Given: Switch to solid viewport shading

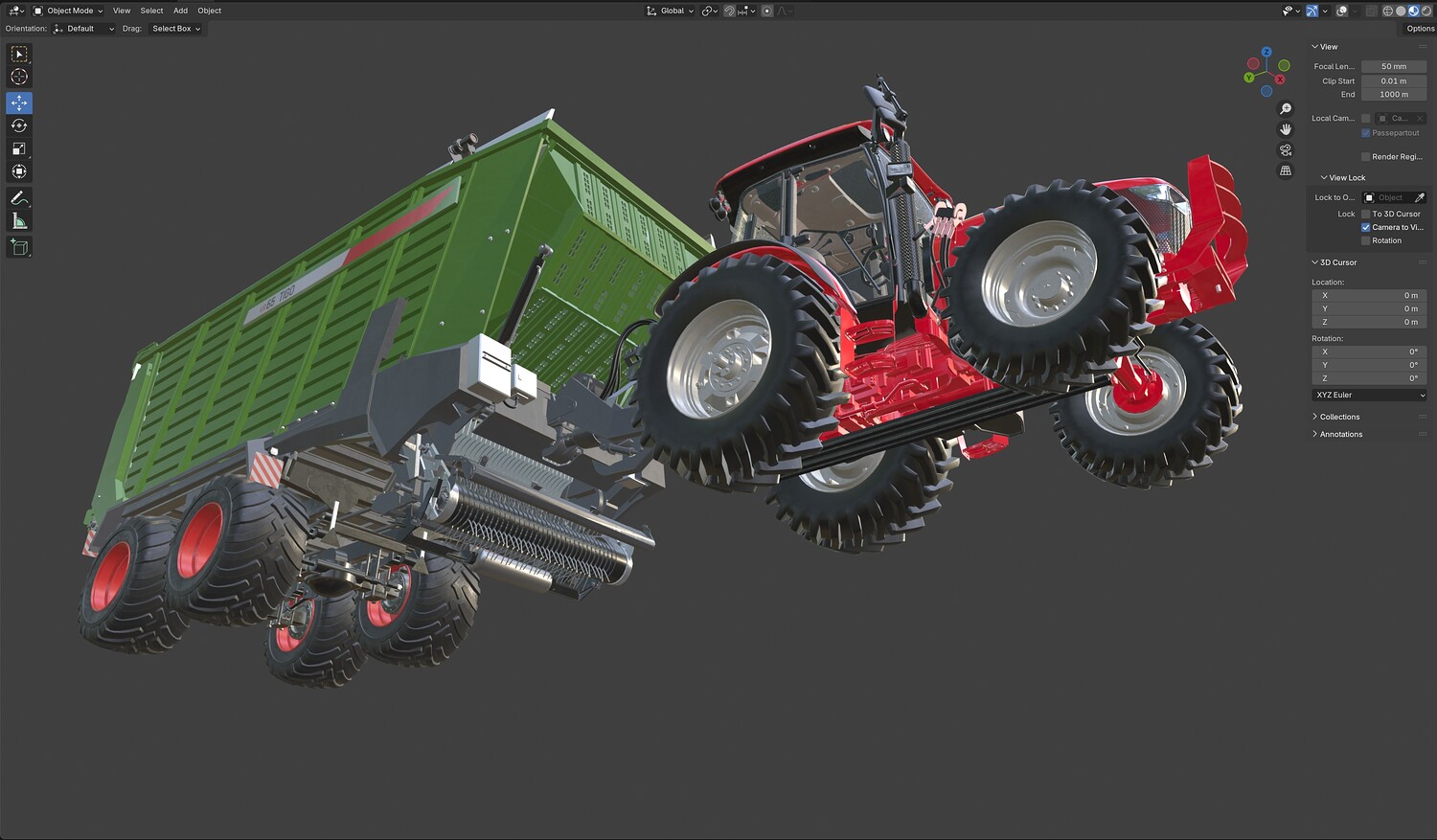Looking at the screenshot, I should pos(1401,11).
